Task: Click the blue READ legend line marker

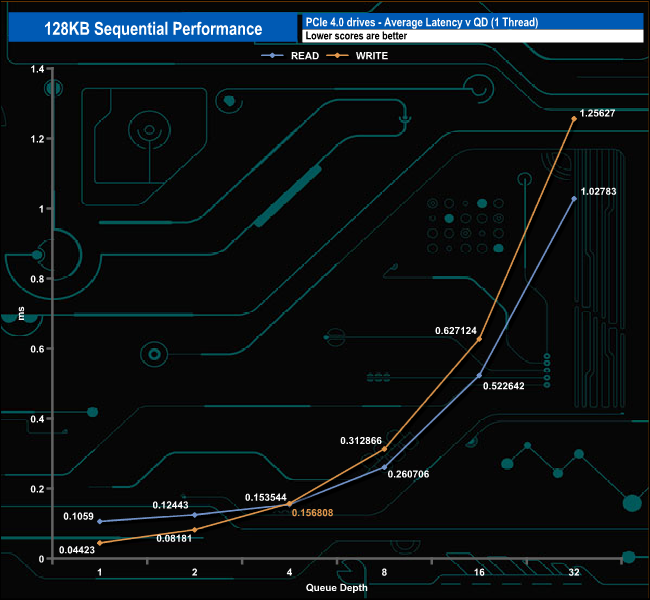Action: pyautogui.click(x=272, y=55)
